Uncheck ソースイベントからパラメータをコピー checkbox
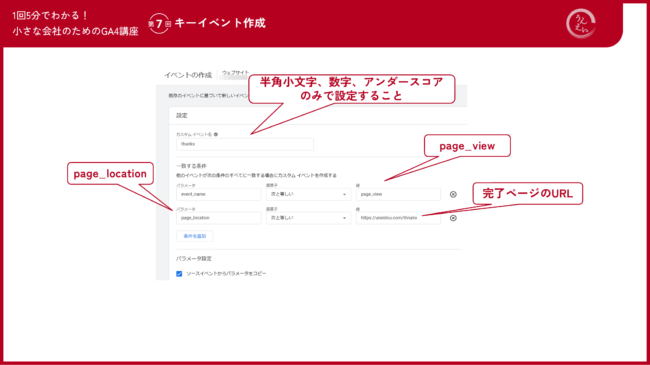 coord(179,274)
